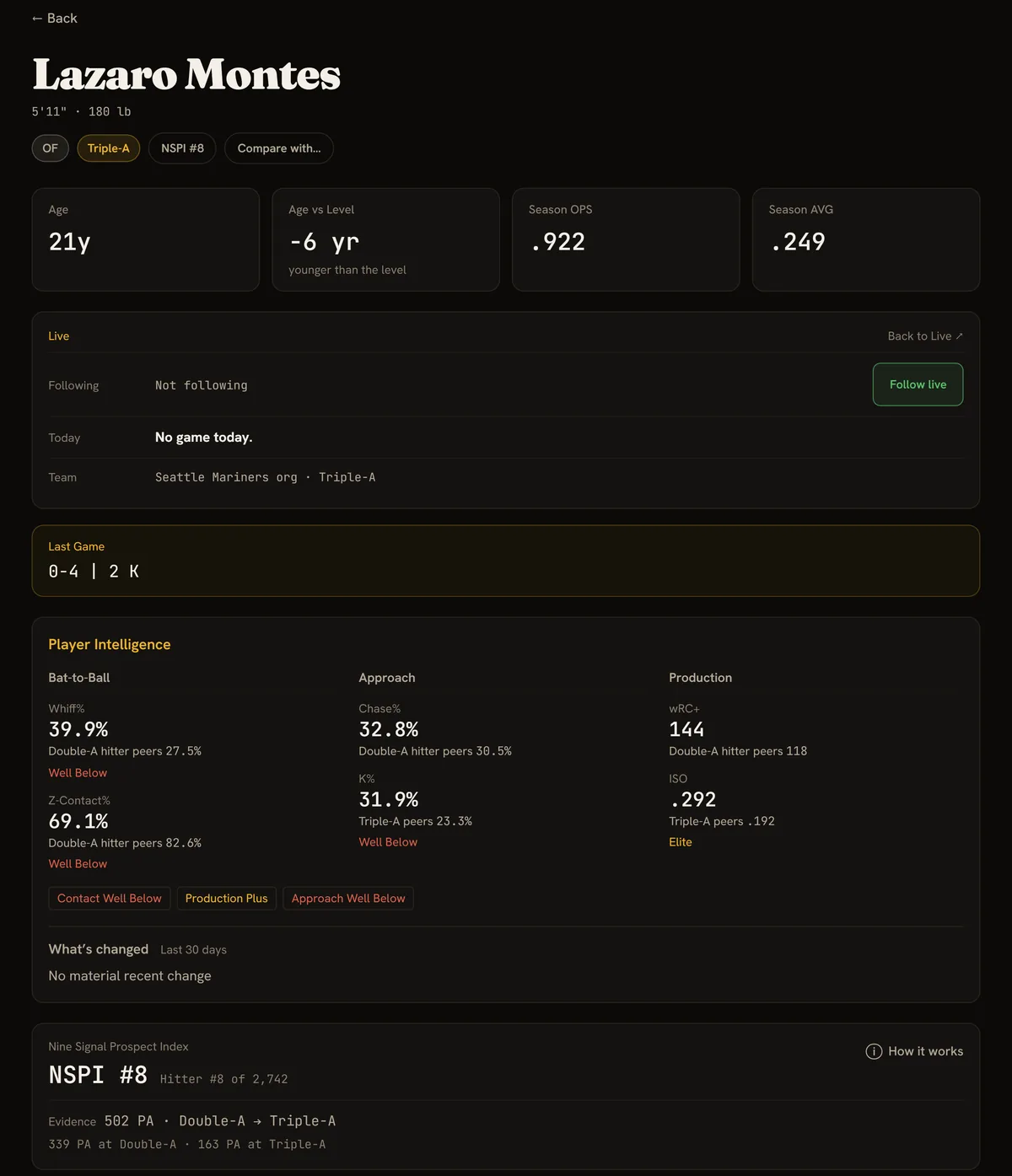Click the Season OPS .922 value
Image resolution: width=1012 pixels, height=1176 pixels.
pos(557,242)
